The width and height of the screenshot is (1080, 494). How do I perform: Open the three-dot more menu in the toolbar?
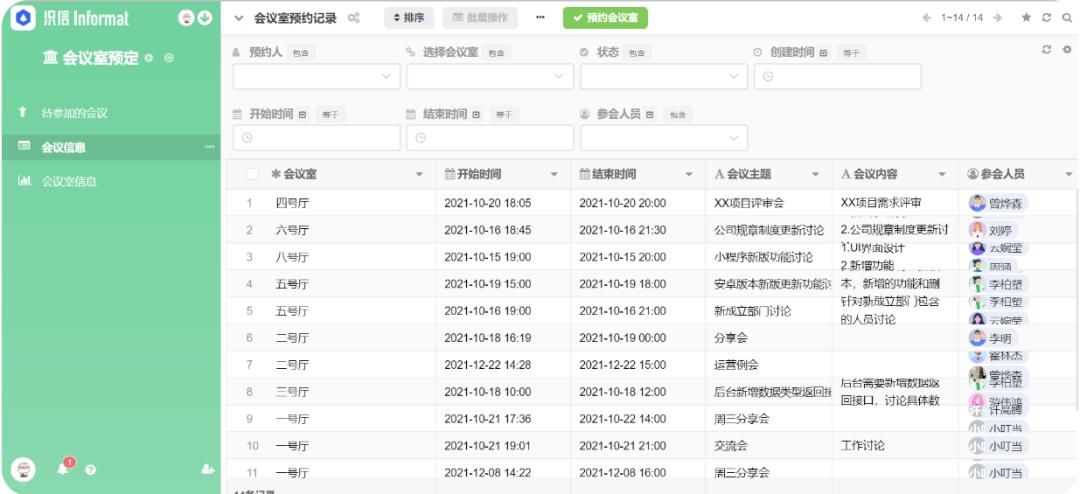tap(540, 18)
